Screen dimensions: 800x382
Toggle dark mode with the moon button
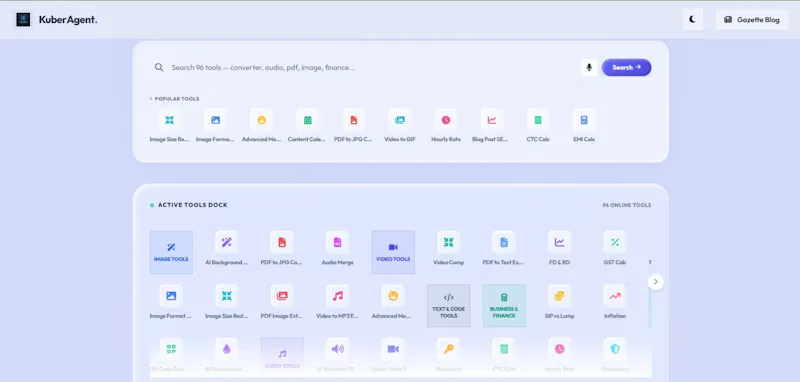692,19
